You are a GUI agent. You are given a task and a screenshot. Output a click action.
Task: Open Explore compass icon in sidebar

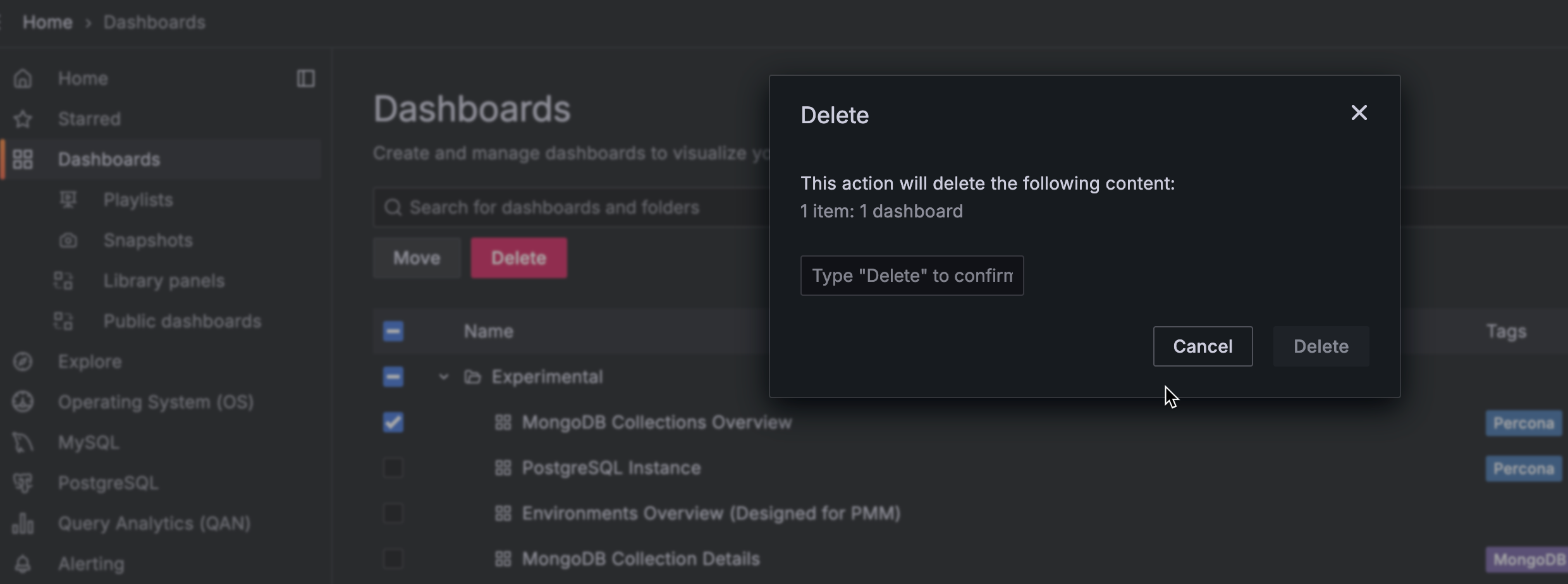[x=23, y=362]
